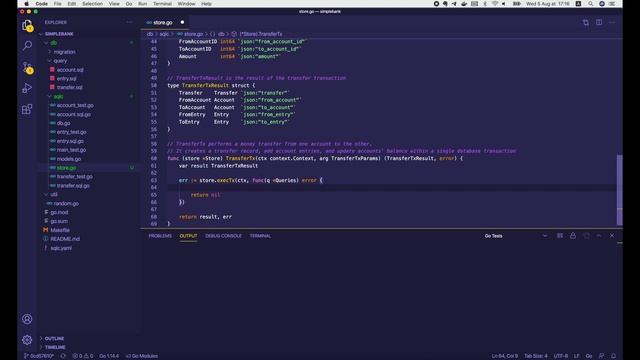
Task: Toggle output scroll lock icon
Action: coord(573,236)
